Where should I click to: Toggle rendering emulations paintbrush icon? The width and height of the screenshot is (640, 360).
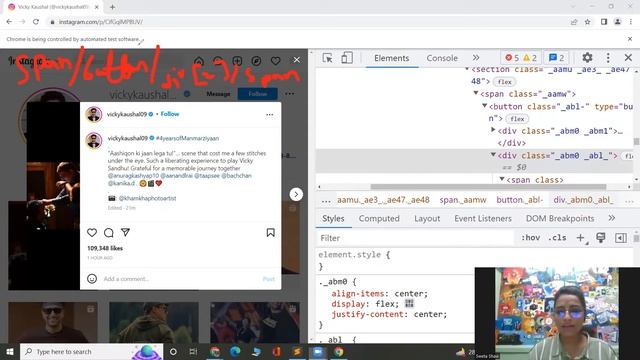[x=600, y=238]
